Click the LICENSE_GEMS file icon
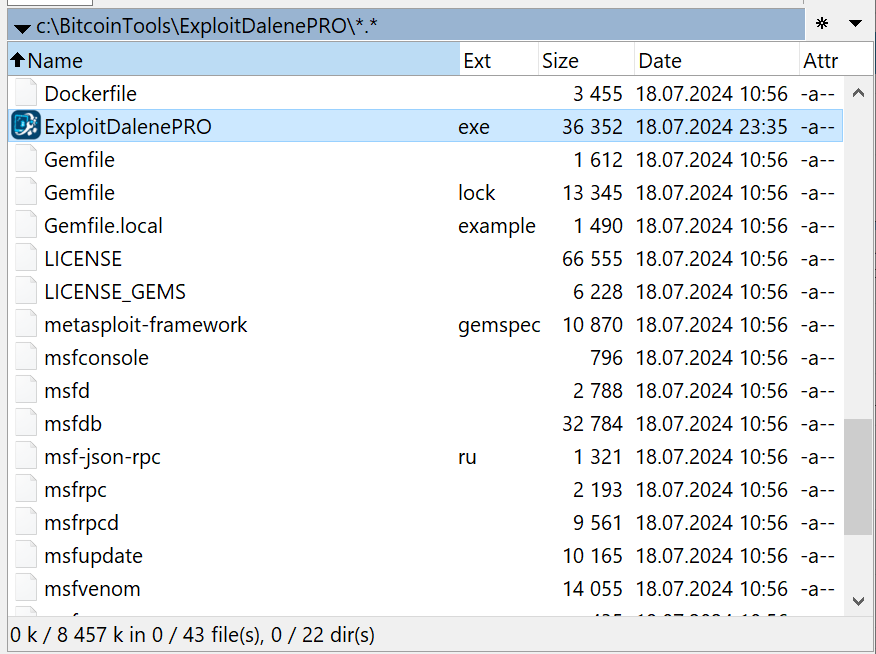Viewport: 876px width, 654px height. pyautogui.click(x=26, y=291)
